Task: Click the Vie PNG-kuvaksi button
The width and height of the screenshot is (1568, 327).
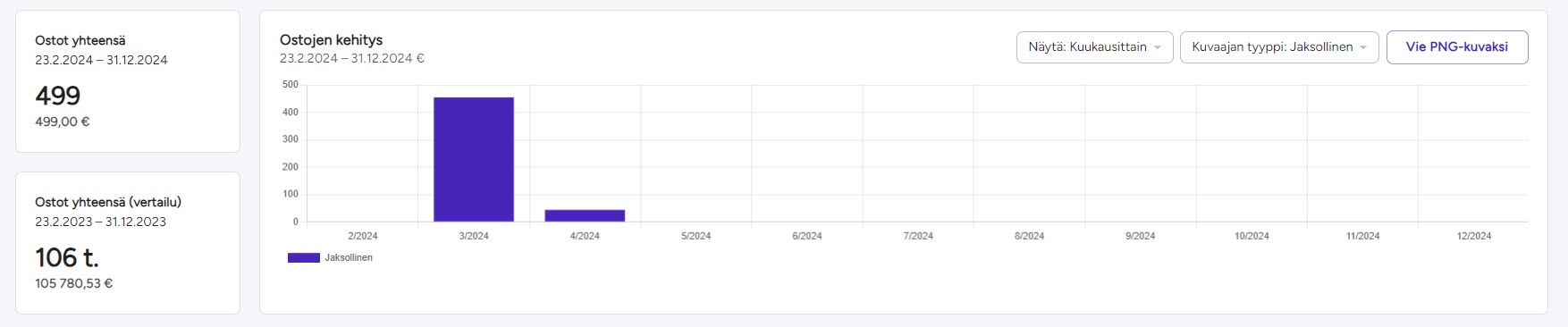Action: [1457, 47]
